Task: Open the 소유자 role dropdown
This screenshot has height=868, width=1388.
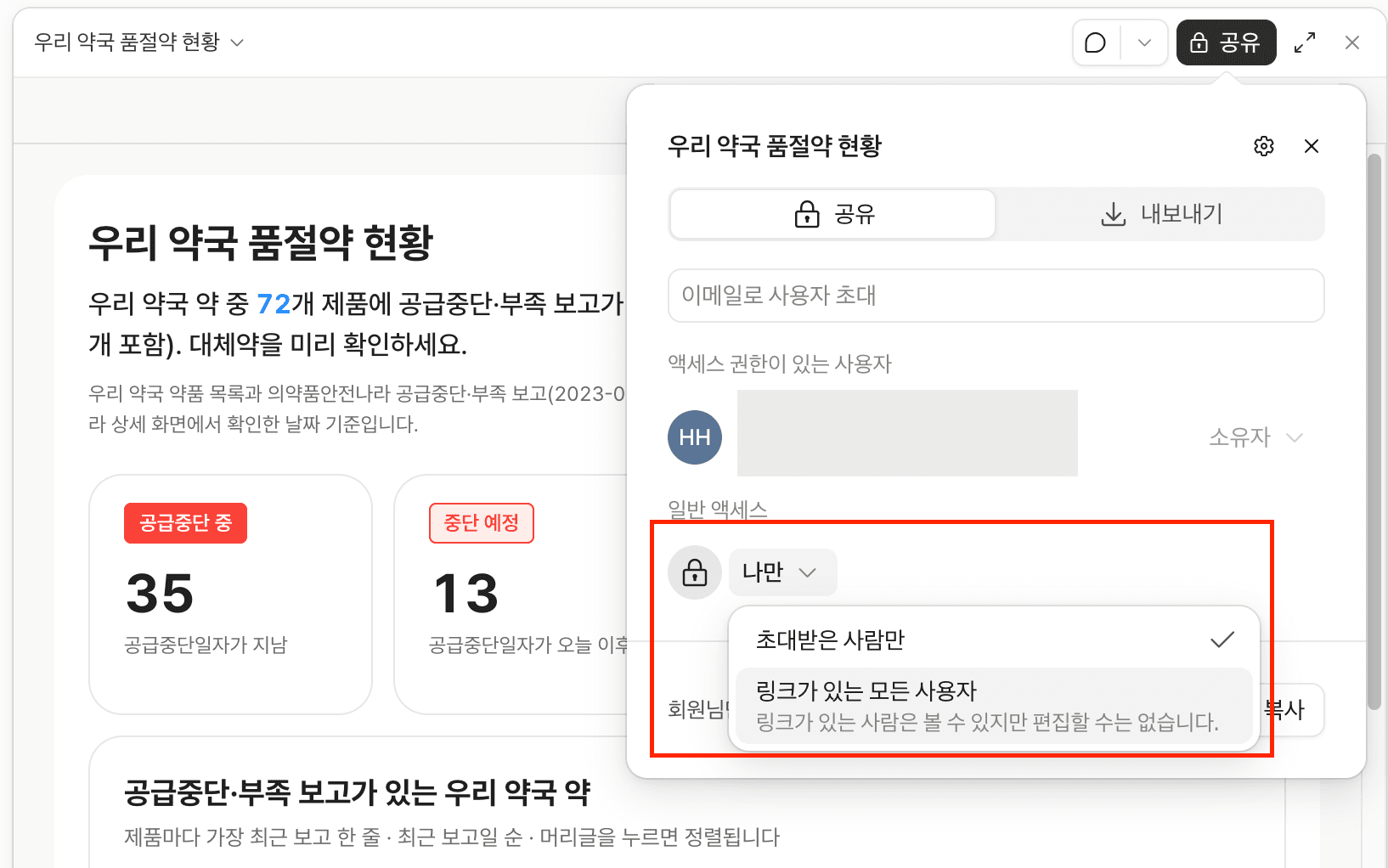Action: click(1255, 437)
